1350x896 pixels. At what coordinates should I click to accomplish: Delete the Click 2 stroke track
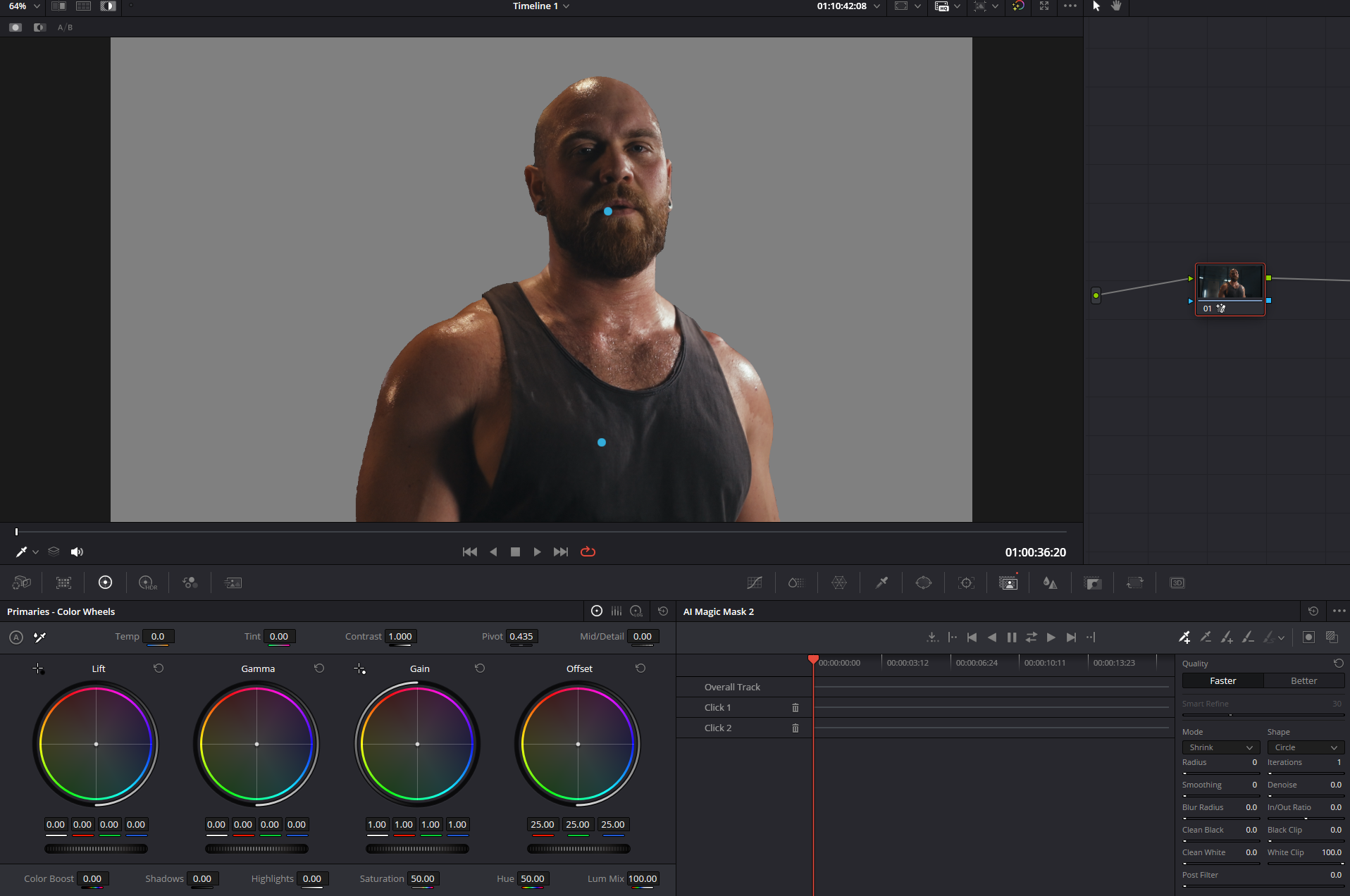pos(795,728)
